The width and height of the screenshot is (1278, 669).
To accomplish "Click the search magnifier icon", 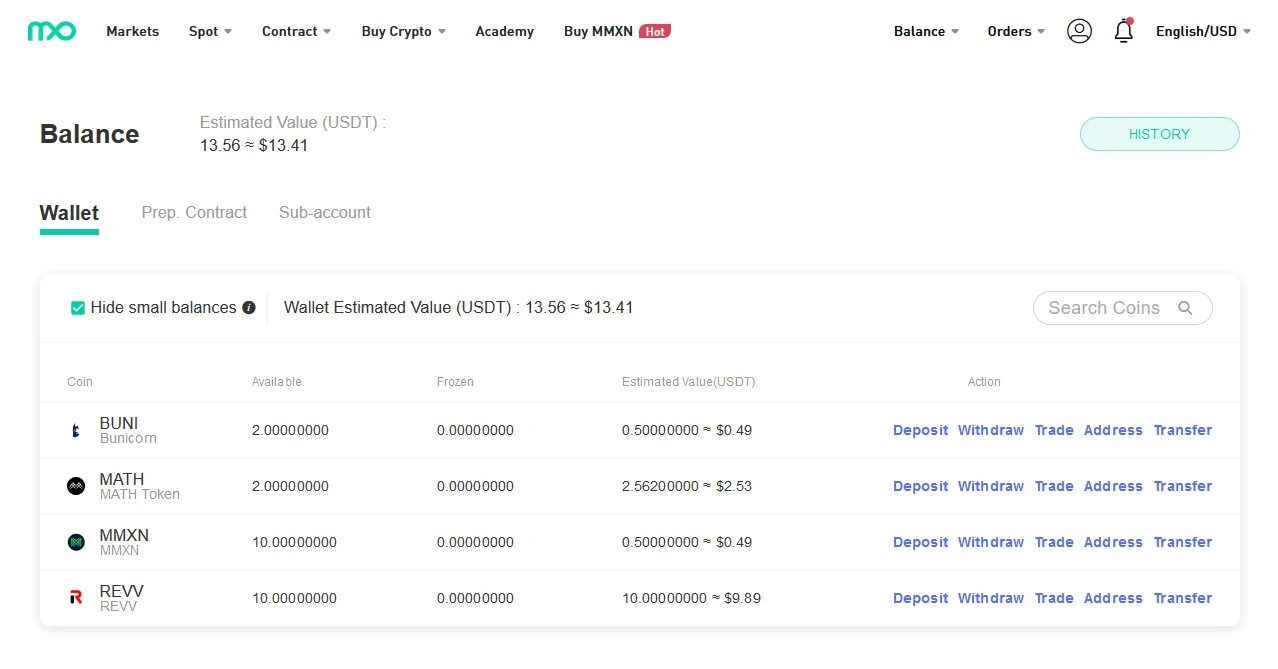I will click(1185, 308).
